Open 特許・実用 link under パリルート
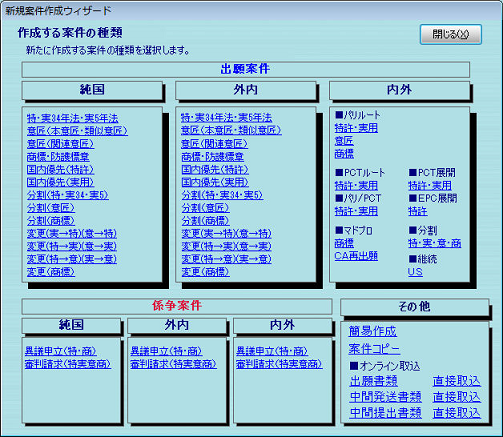503x437 pixels. [356, 128]
